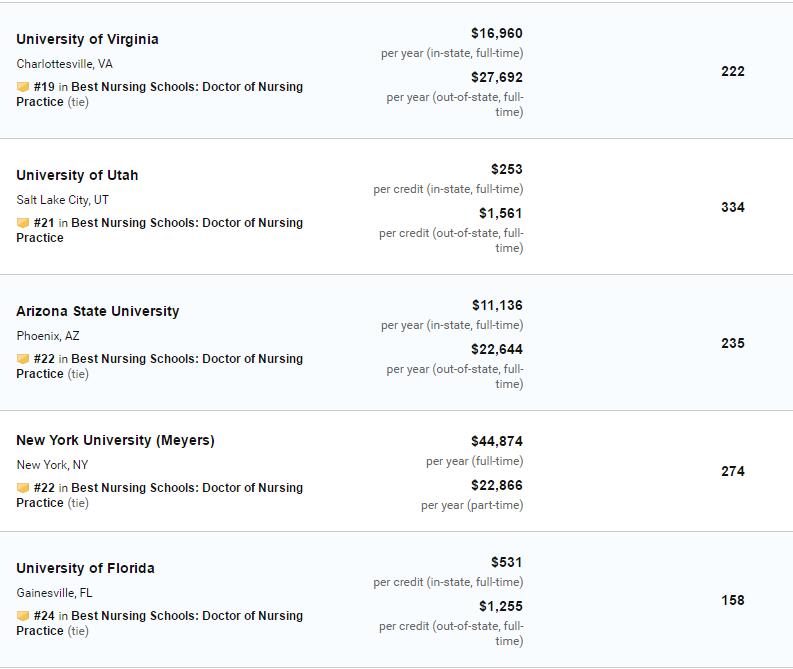Click enrollment number 334 for Utah
793x669 pixels.
point(733,207)
